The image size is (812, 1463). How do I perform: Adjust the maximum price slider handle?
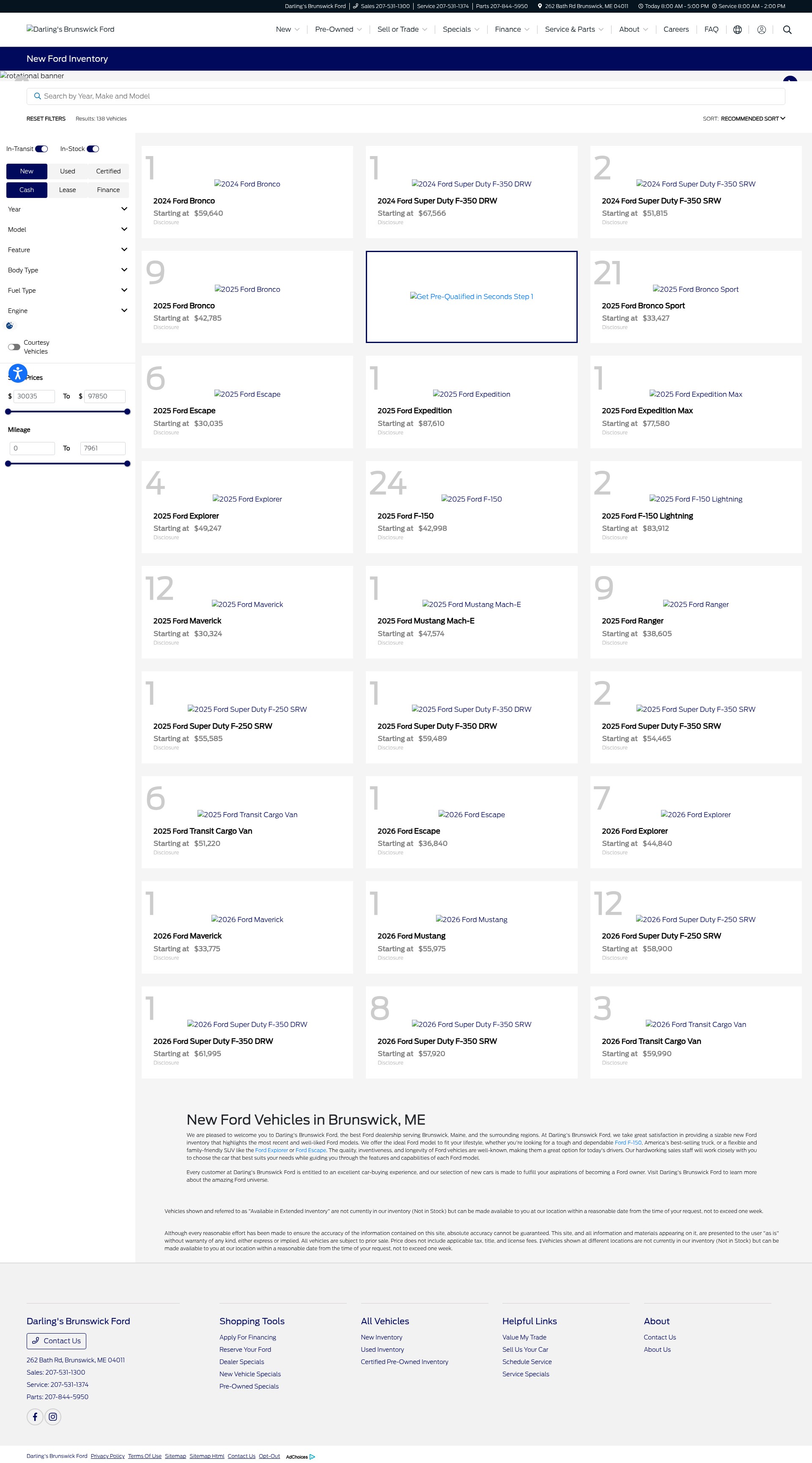127,412
